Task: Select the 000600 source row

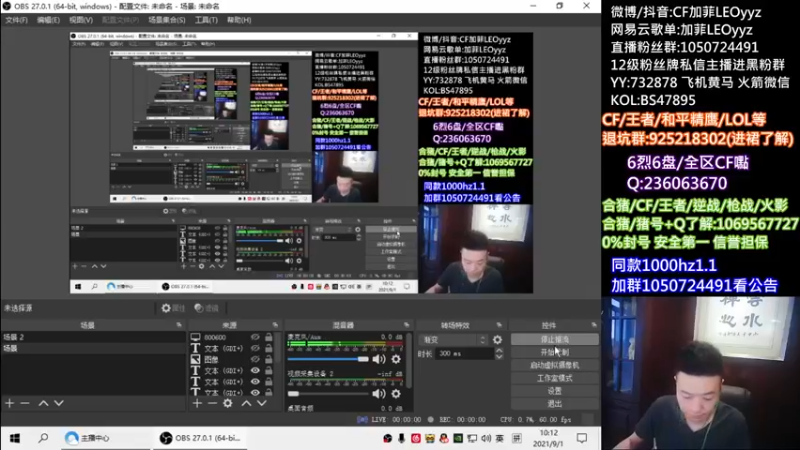Action: tap(232, 337)
